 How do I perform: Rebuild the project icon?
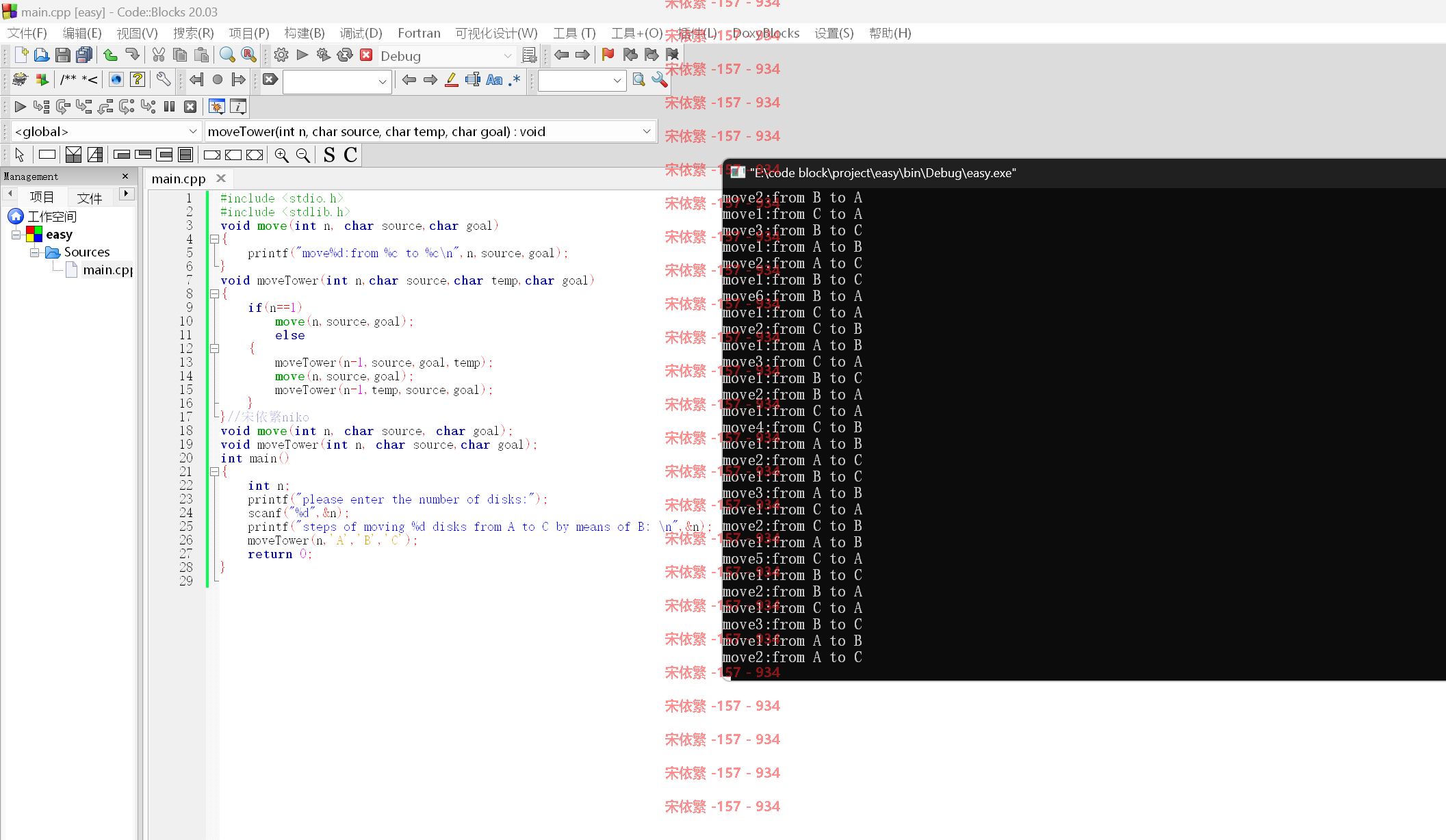tap(345, 55)
